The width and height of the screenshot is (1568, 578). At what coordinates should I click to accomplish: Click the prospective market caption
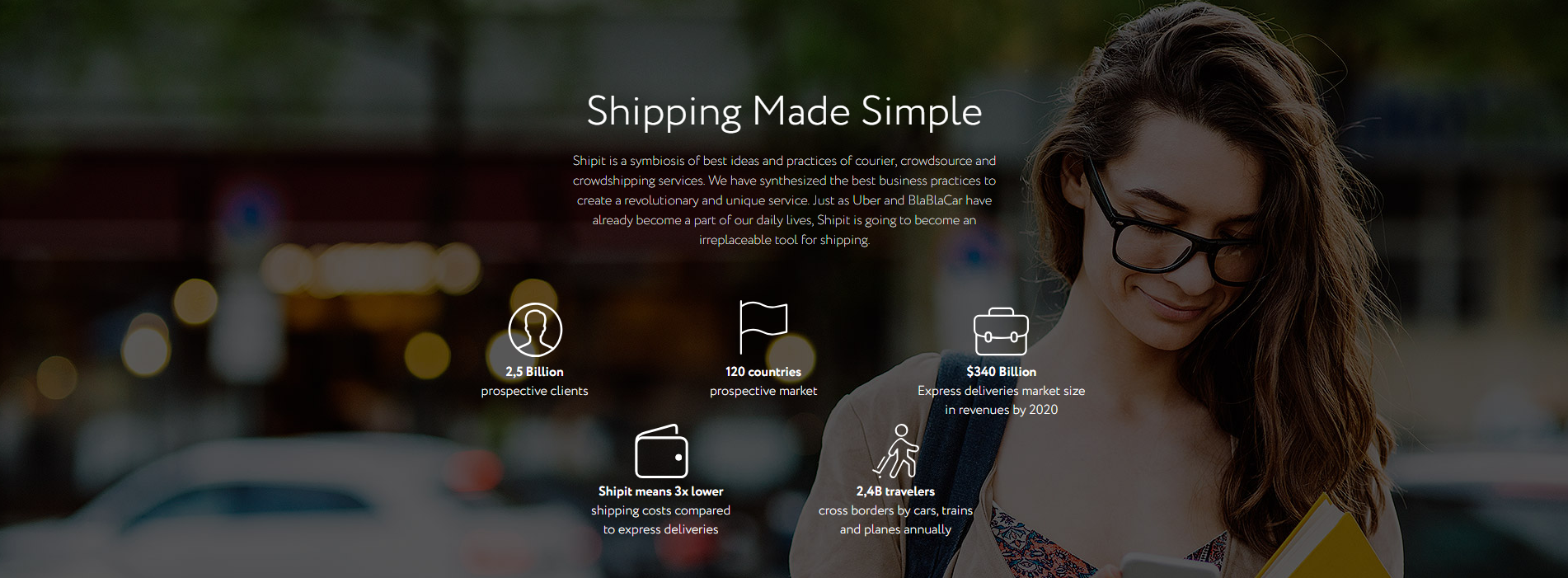click(x=763, y=391)
